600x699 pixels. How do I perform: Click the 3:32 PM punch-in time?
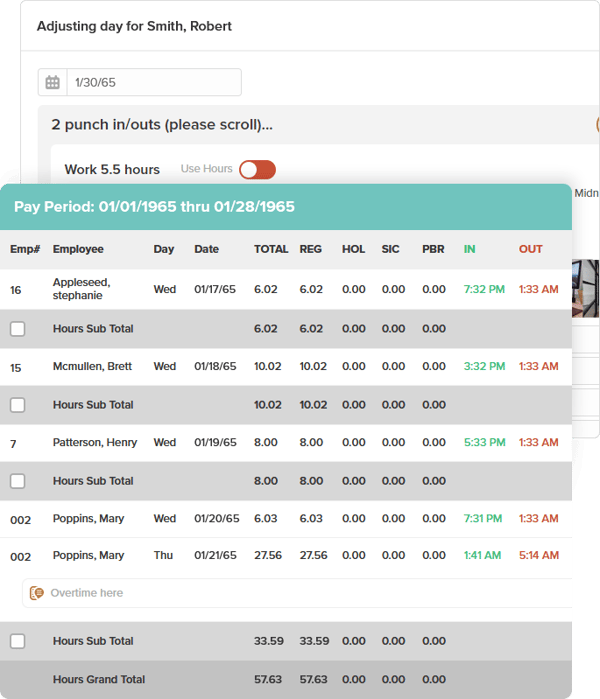pos(484,366)
